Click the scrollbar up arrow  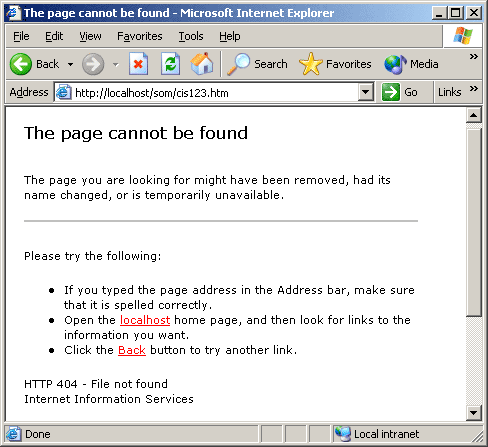(x=474, y=115)
